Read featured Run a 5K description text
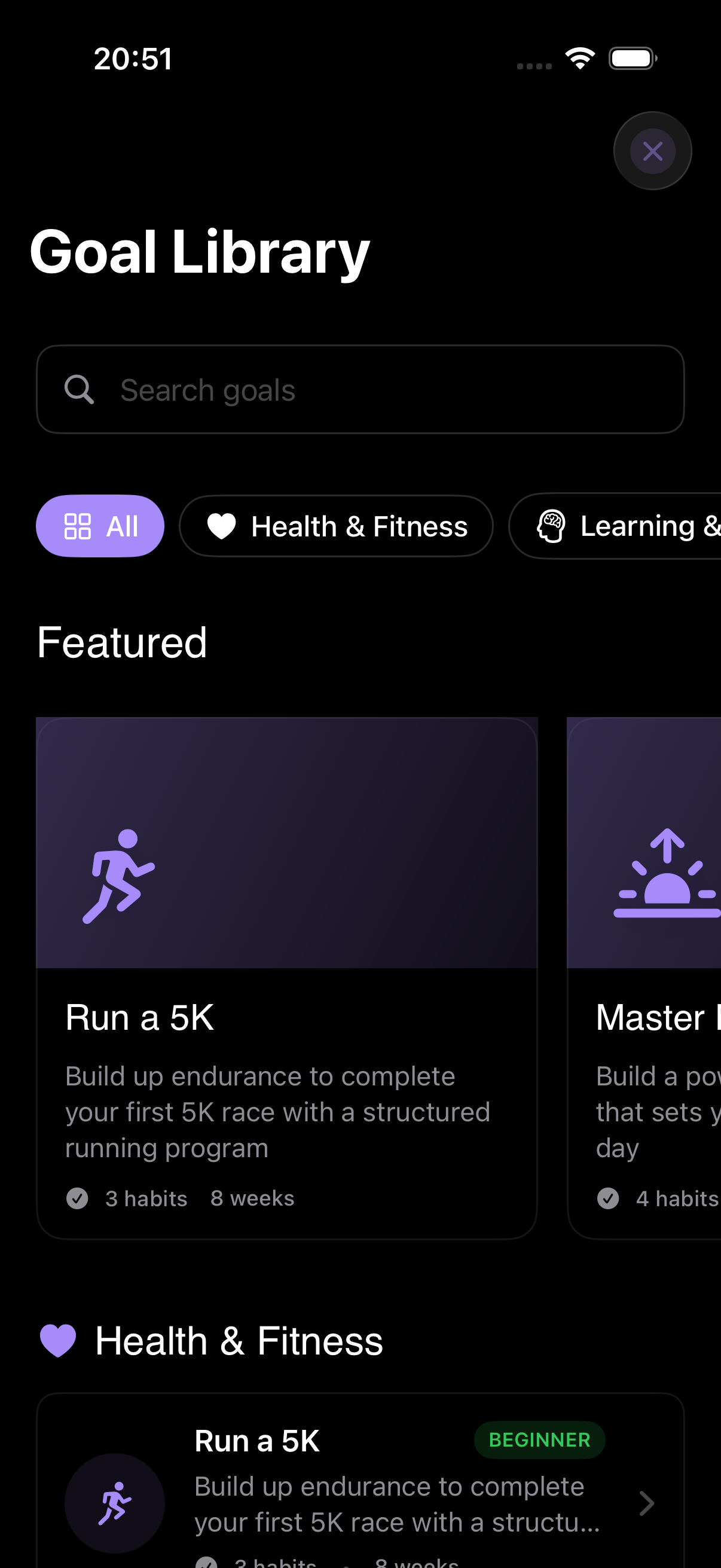721x1568 pixels. click(277, 1112)
